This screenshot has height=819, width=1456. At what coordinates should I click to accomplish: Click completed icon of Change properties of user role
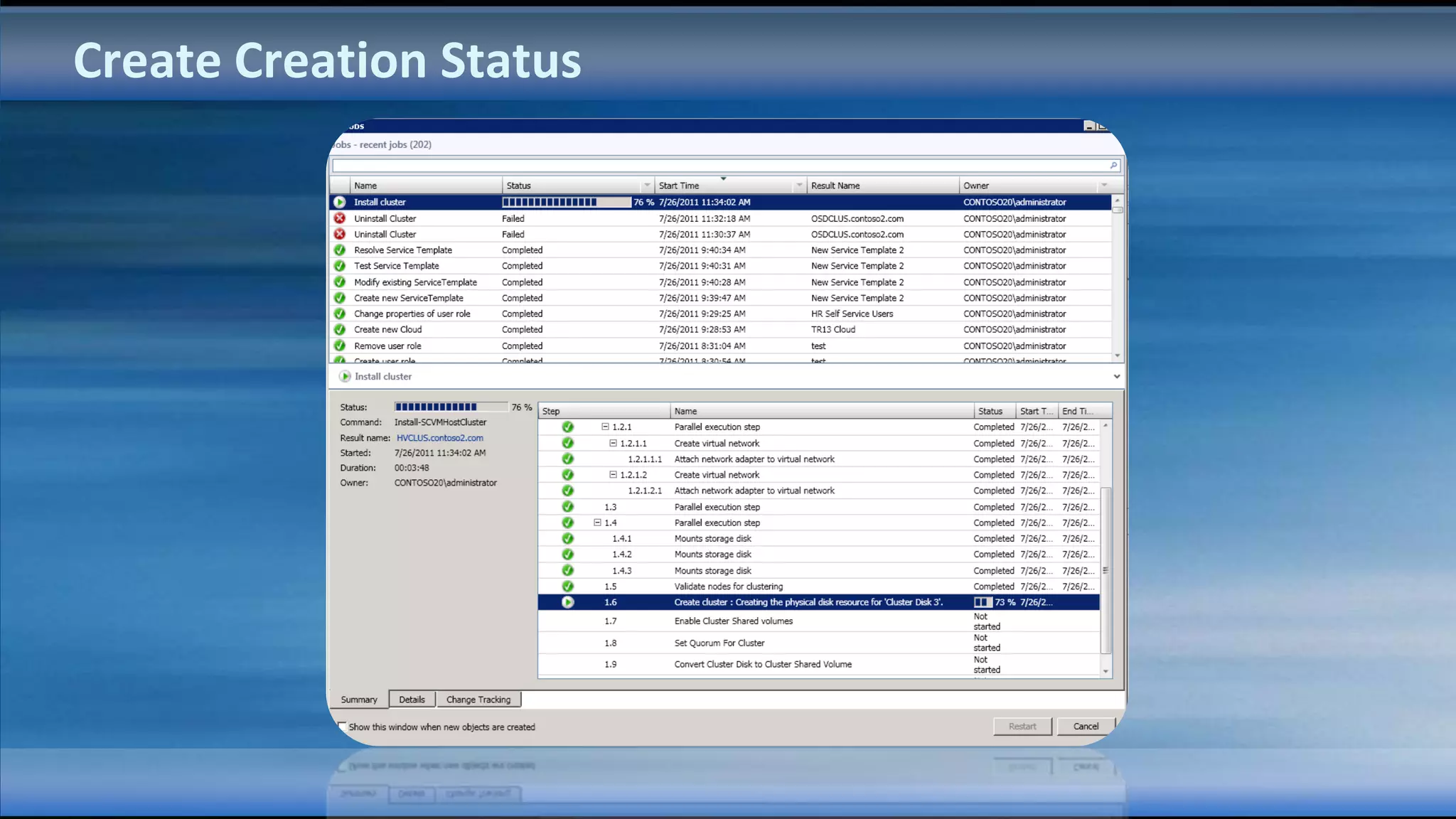click(340, 314)
